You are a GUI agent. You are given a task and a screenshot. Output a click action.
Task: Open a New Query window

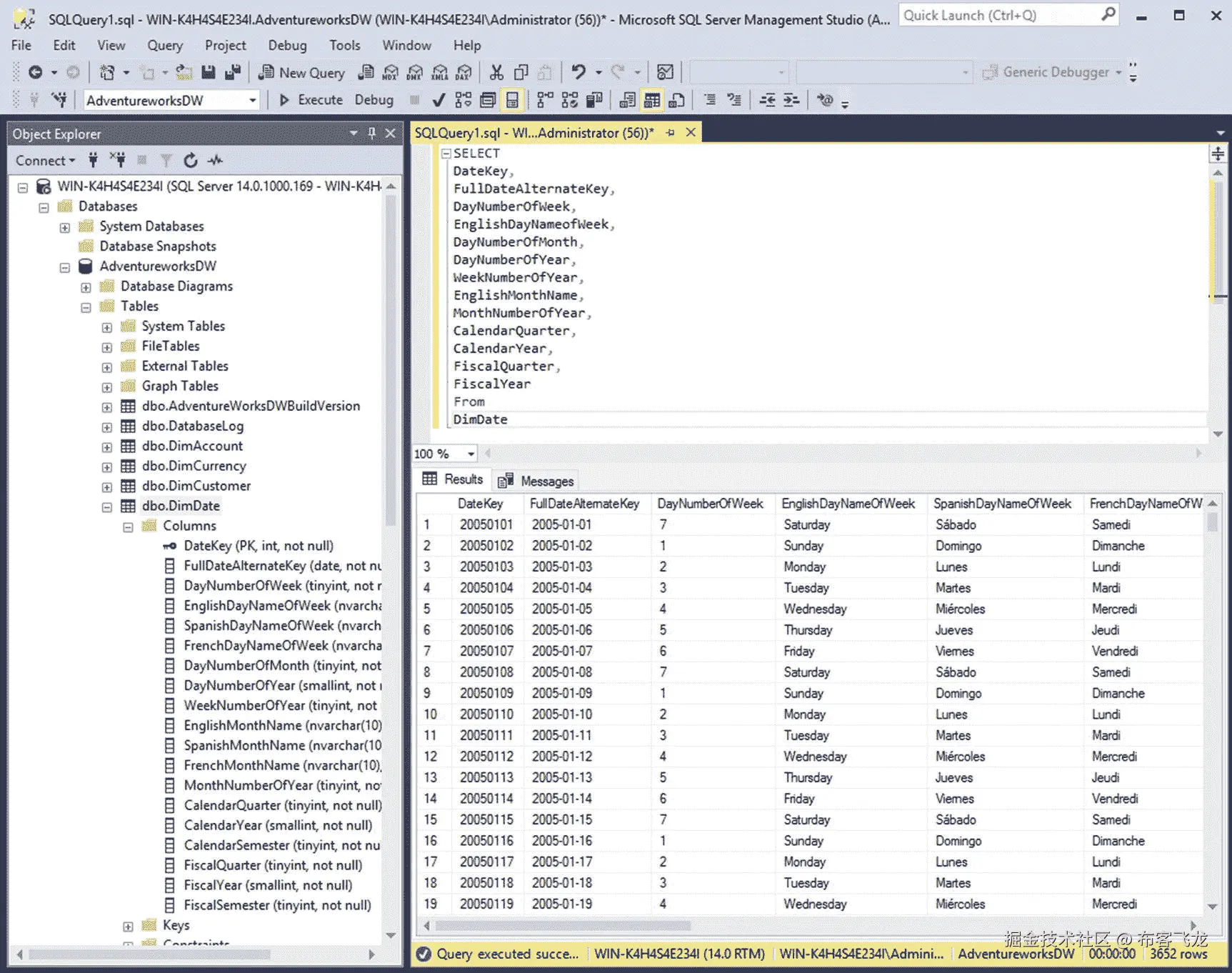coord(301,71)
